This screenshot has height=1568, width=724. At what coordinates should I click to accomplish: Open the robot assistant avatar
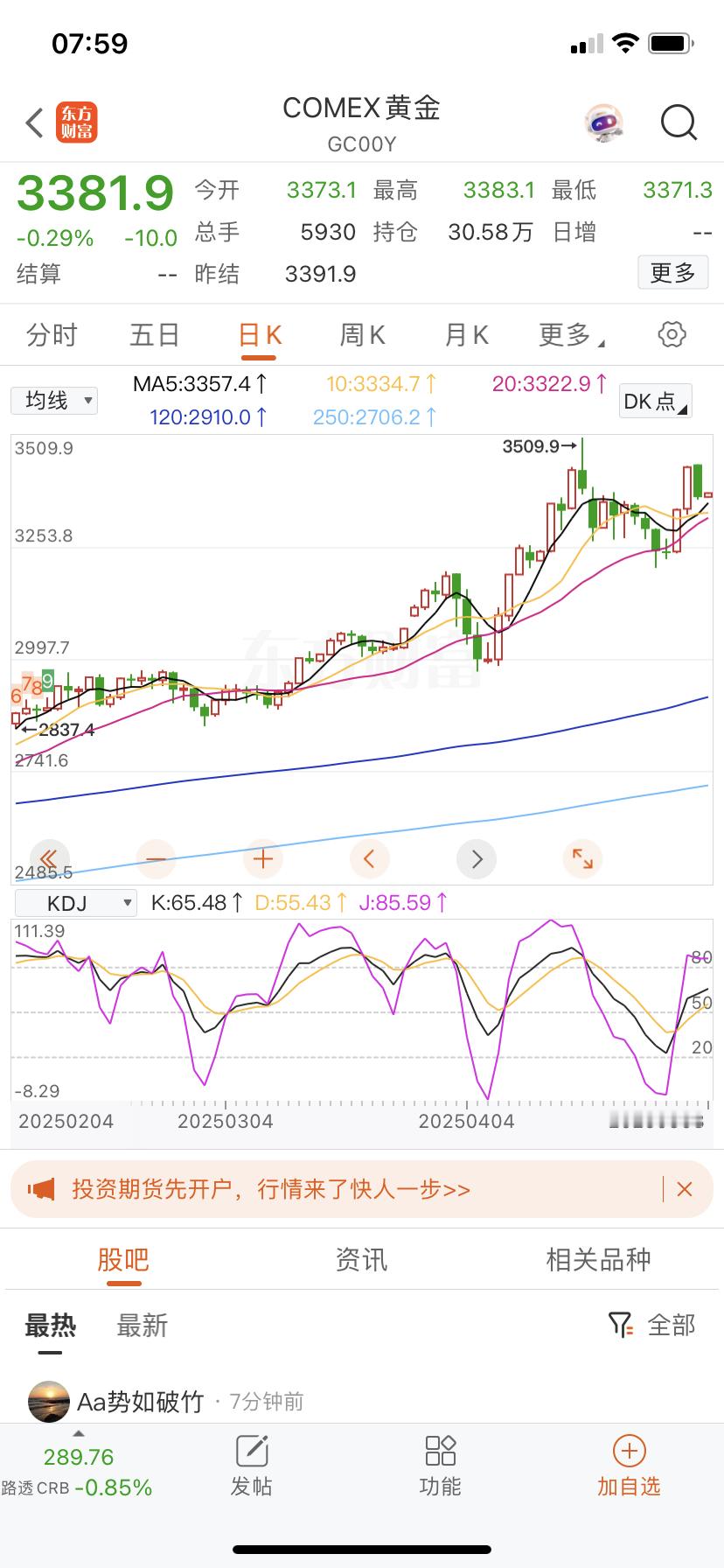pos(603,123)
